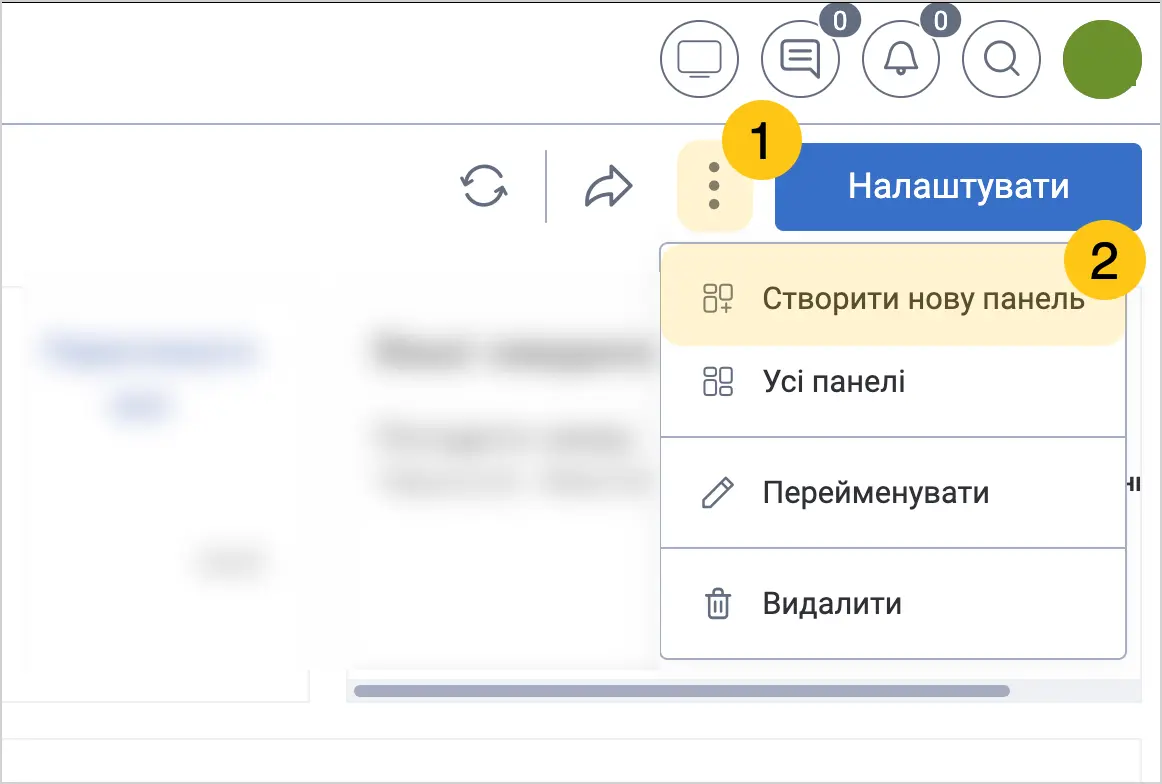Select Усі панелі menu item
1162x784 pixels.
(893, 382)
